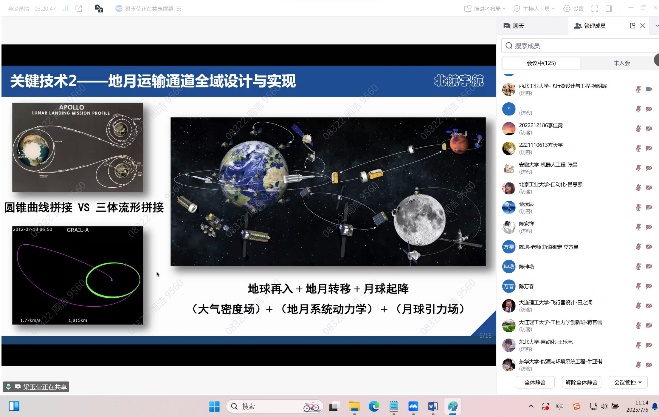Click the first participant's avatar in the list
Viewport: 659px width, 417px height.
coord(509,88)
